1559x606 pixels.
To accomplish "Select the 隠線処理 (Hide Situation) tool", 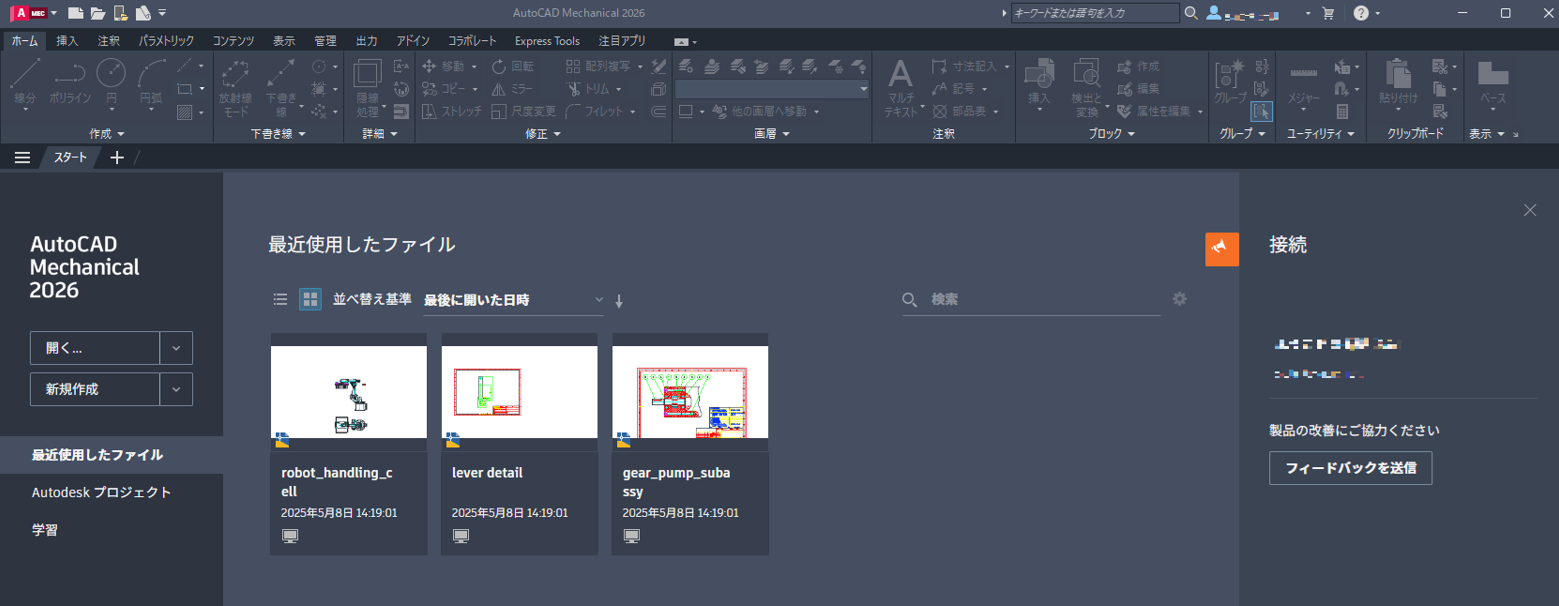I will 368,88.
